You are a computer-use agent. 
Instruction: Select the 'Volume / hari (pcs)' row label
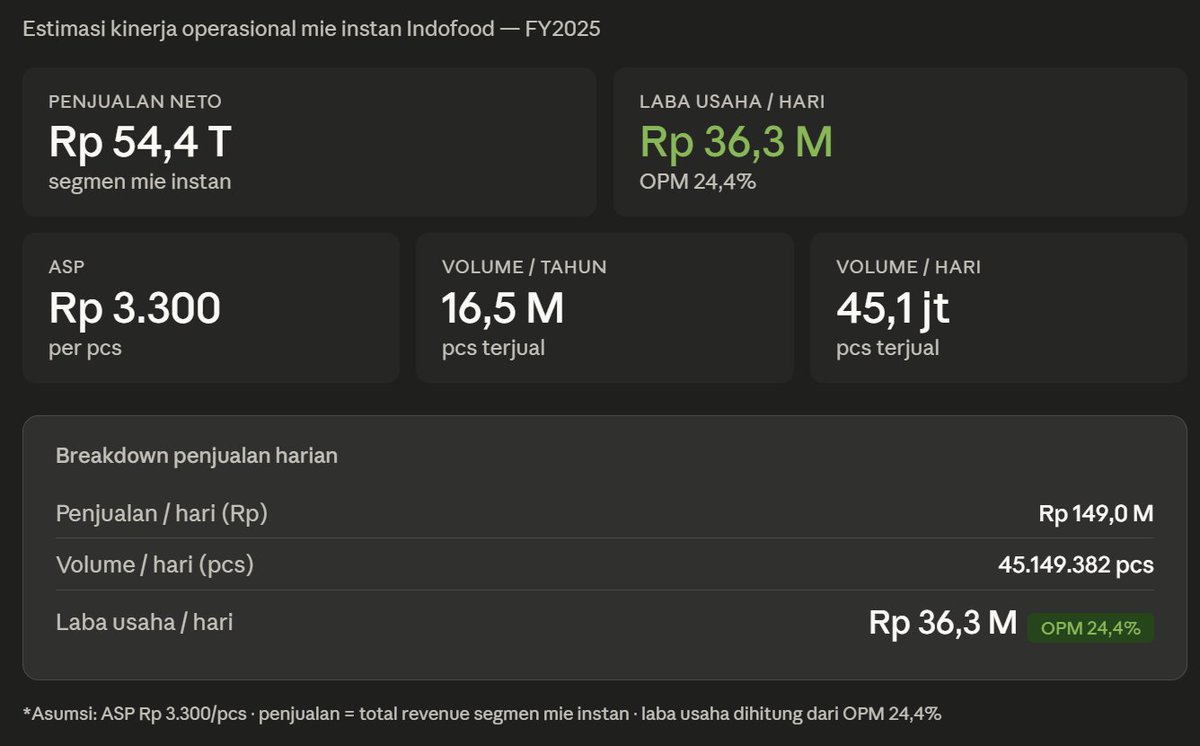[x=155, y=565]
